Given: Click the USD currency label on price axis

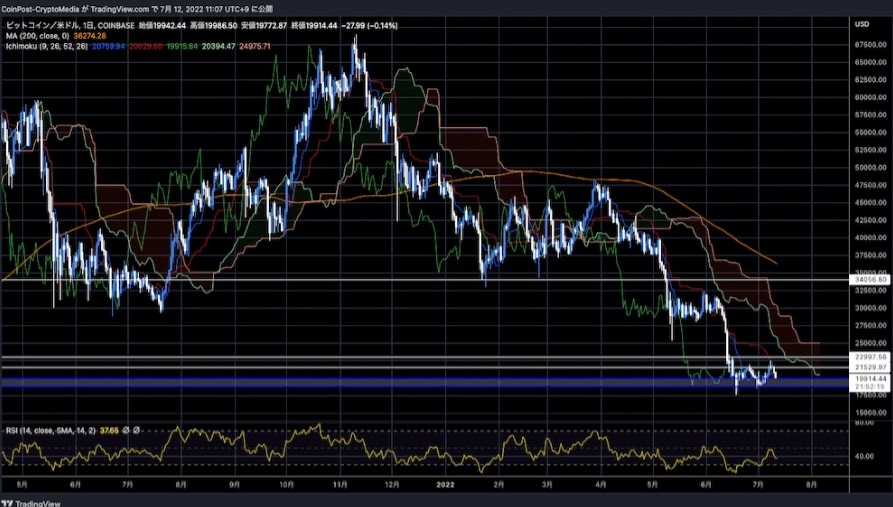Looking at the screenshot, I should tap(862, 24).
